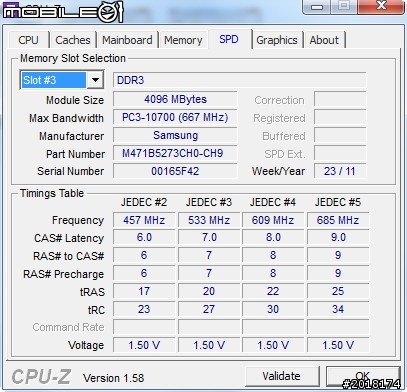Click the OK button
The image size is (407, 392).
pos(363,376)
